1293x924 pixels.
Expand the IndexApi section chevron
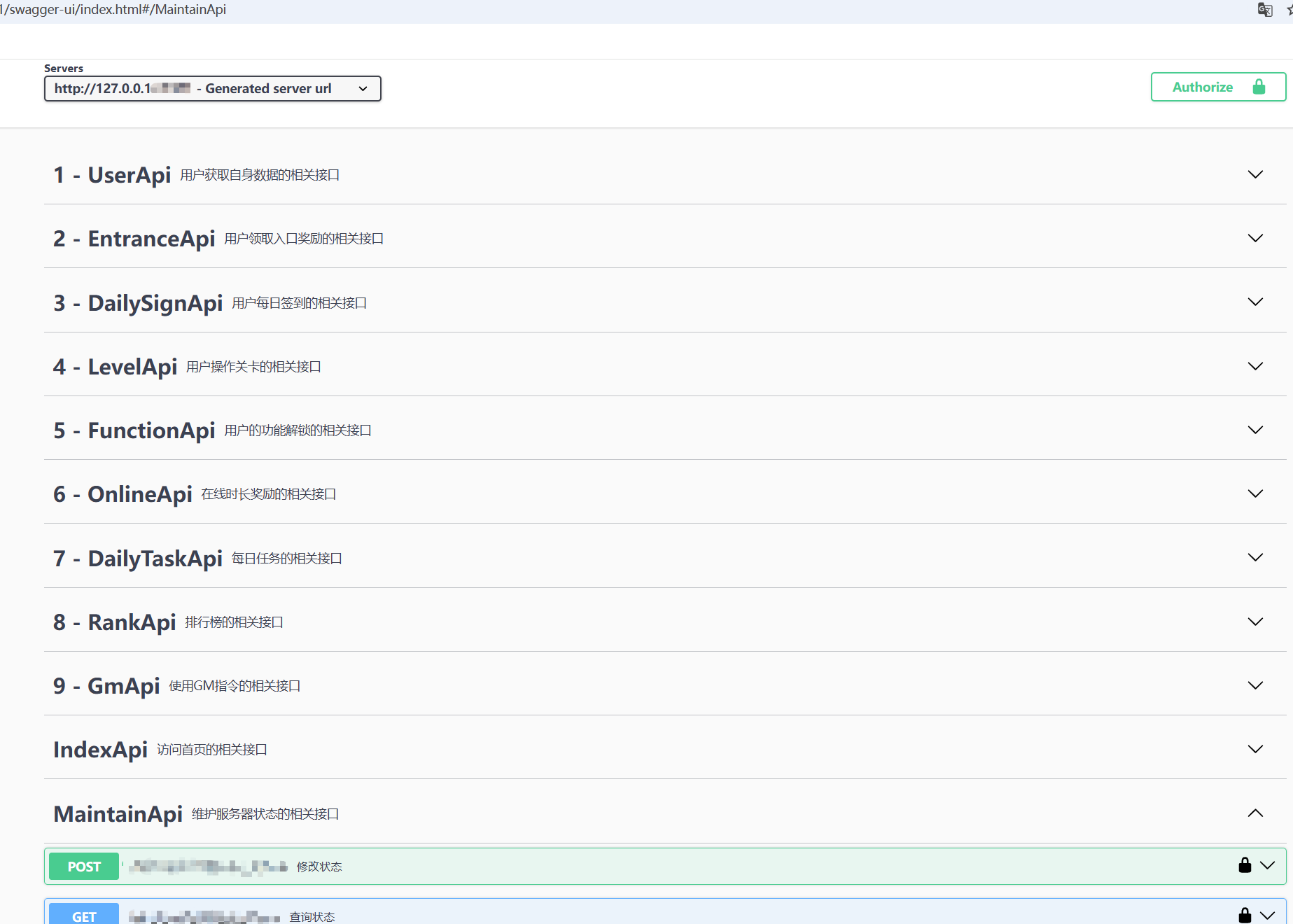[x=1255, y=749]
